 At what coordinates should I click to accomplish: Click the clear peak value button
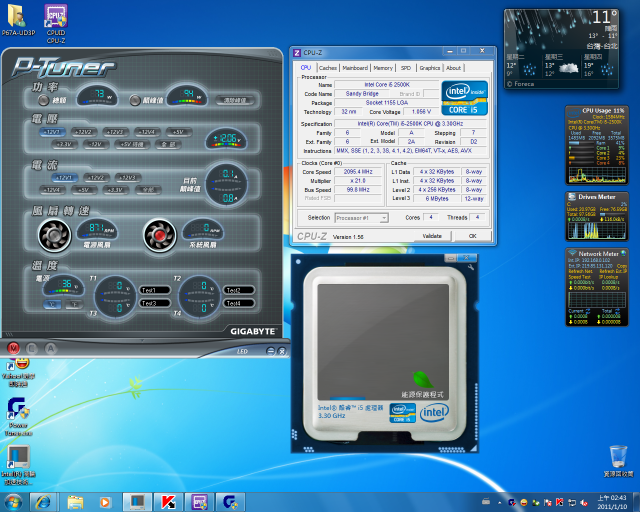point(235,100)
